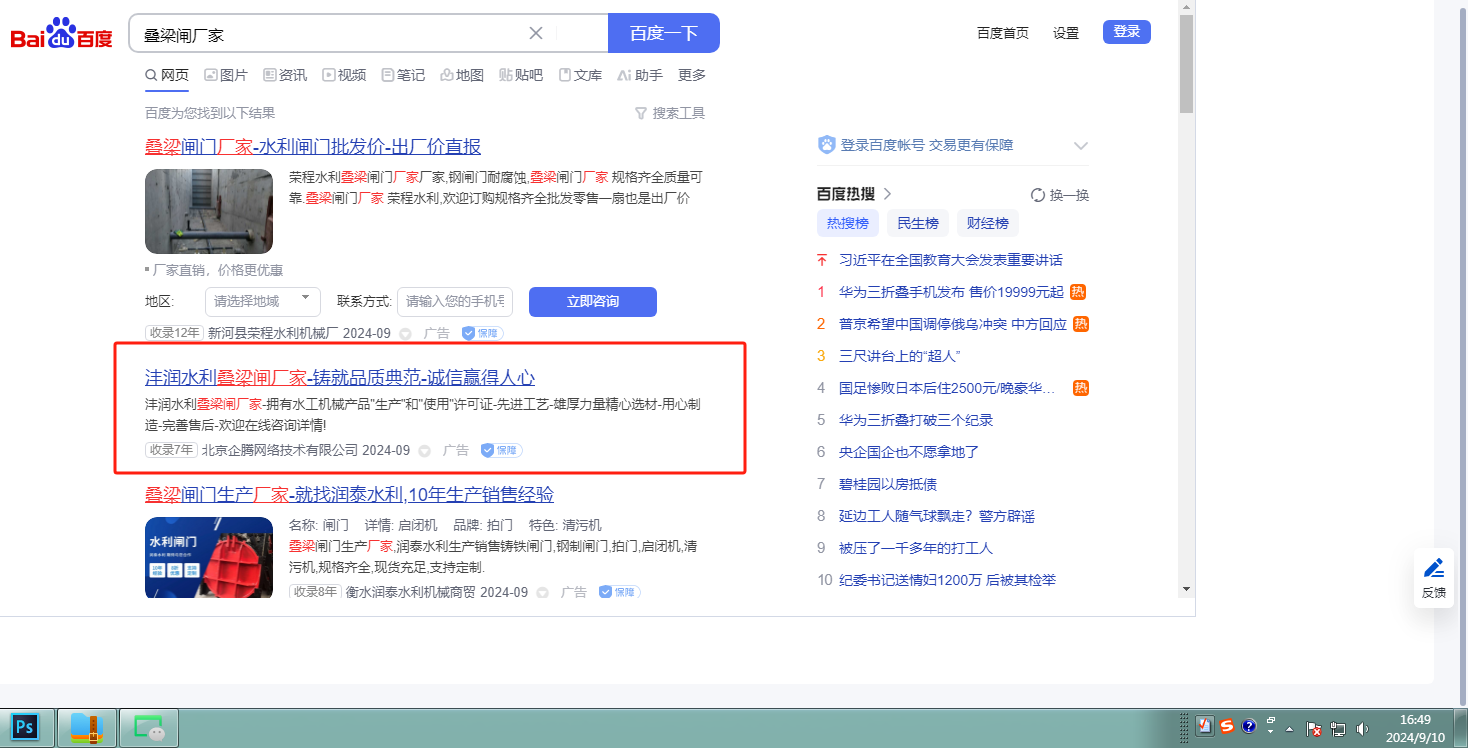Click the Baidu logo

pos(61,34)
